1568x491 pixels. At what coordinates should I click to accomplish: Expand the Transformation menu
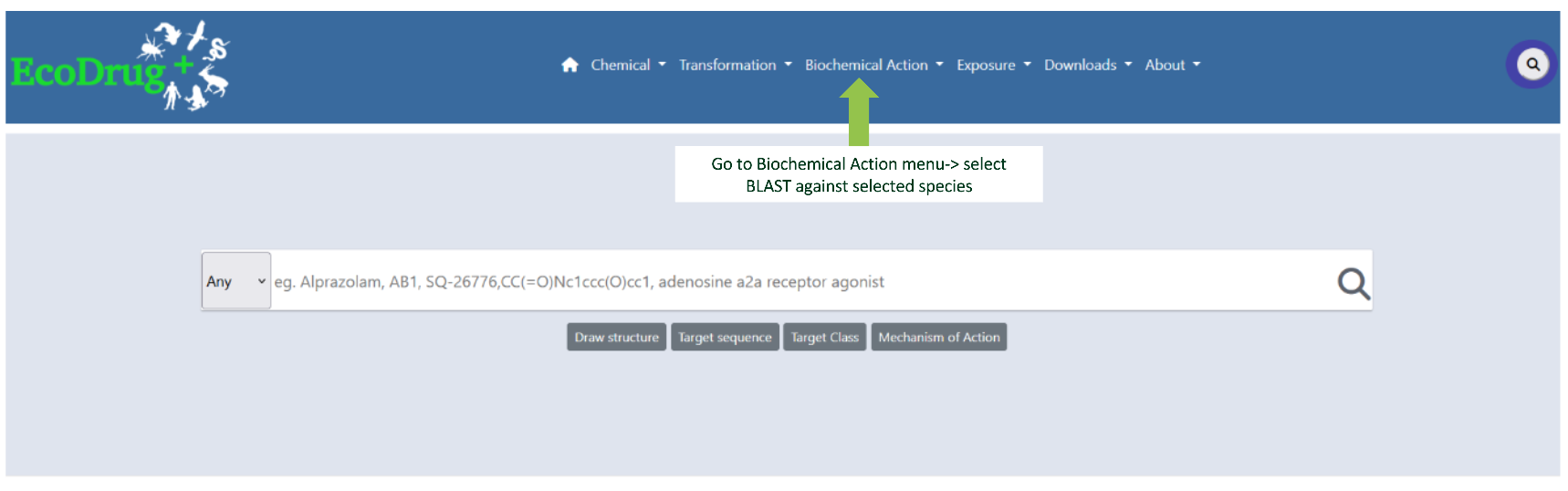pyautogui.click(x=735, y=65)
